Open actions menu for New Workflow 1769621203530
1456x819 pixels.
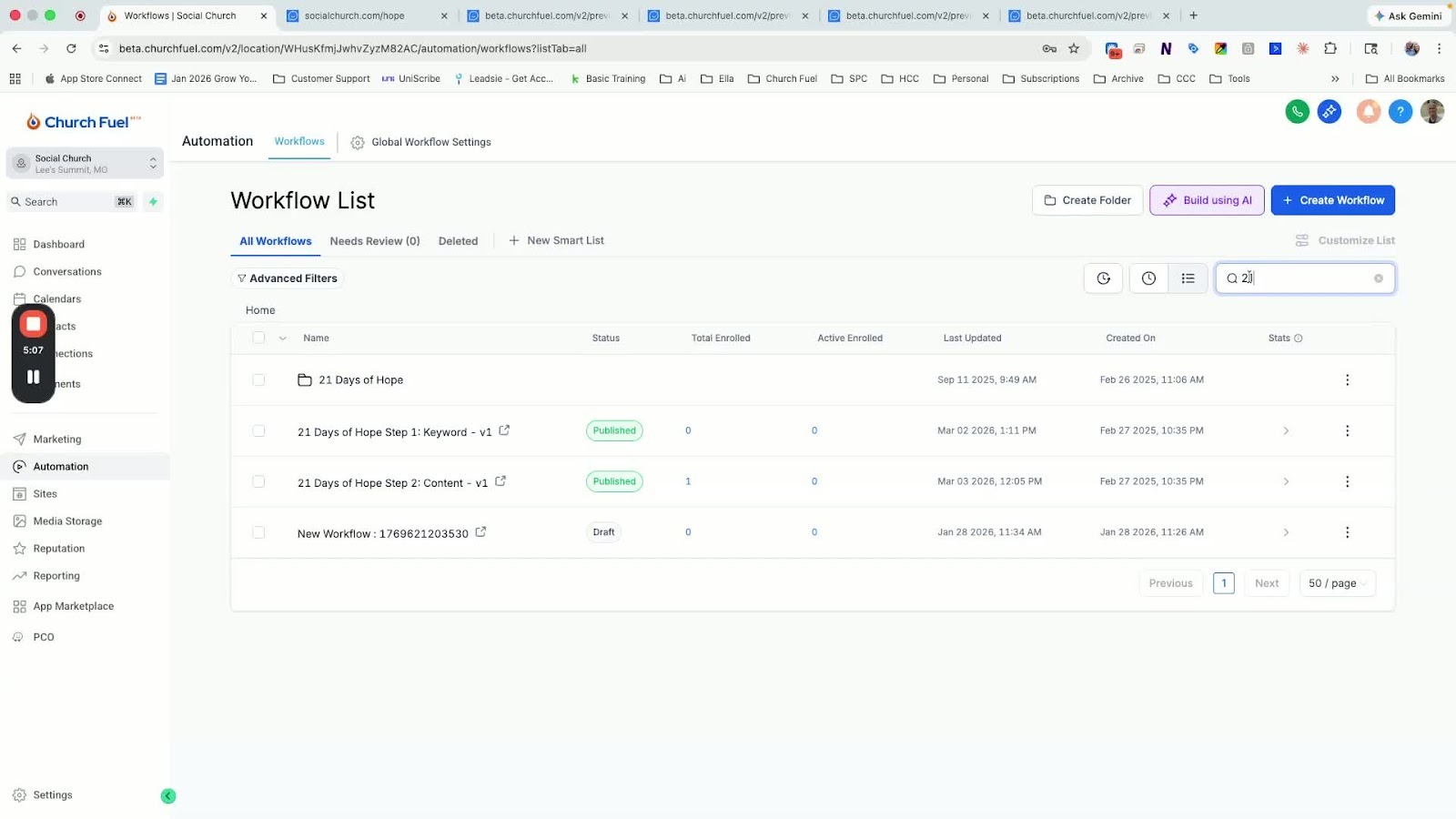1348,532
